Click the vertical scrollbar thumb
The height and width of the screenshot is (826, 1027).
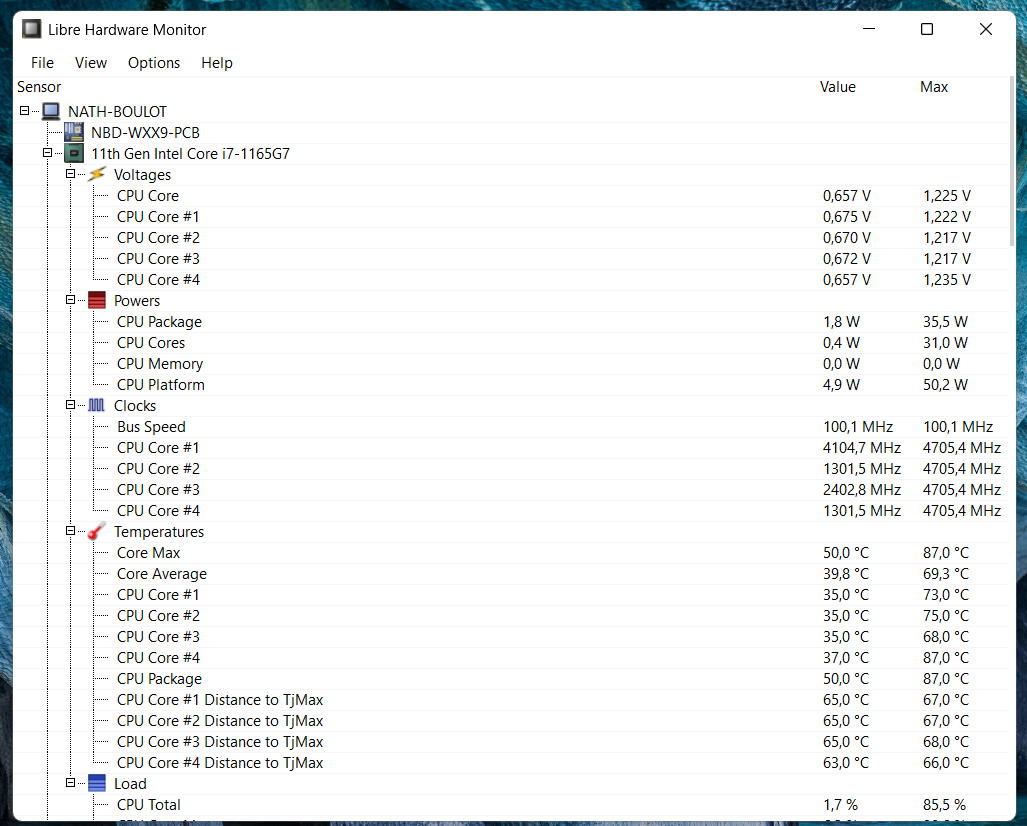(x=1011, y=162)
